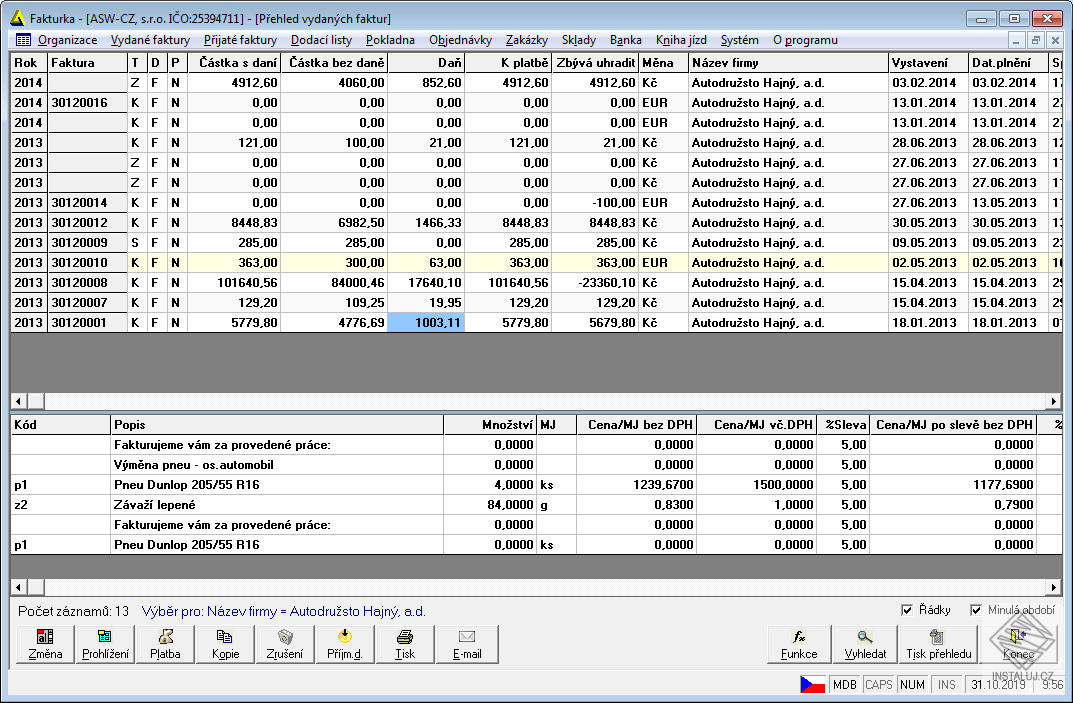This screenshot has width=1073, height=703.
Task: Open the Sklady menu
Action: coord(578,40)
